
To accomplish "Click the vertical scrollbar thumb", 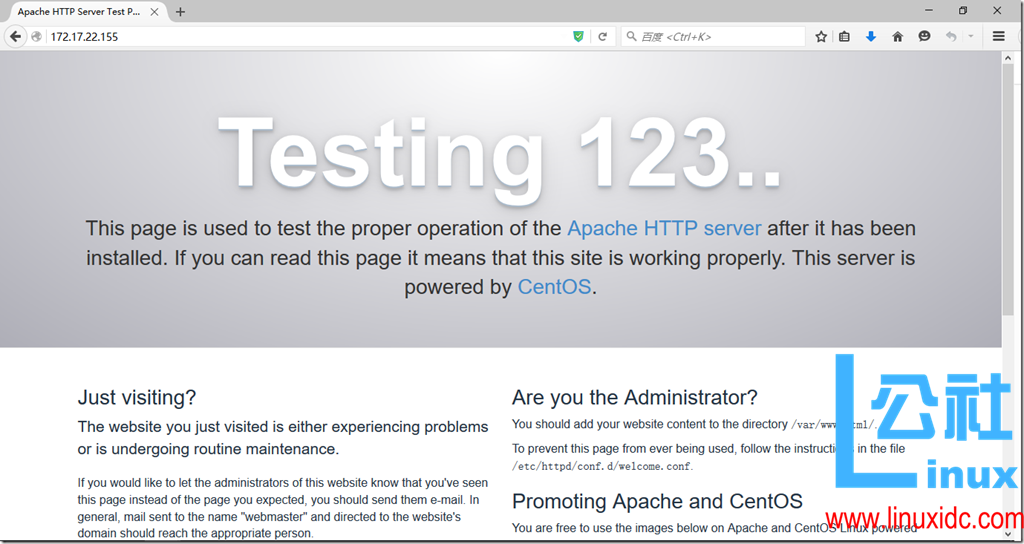I will click(x=1008, y=190).
